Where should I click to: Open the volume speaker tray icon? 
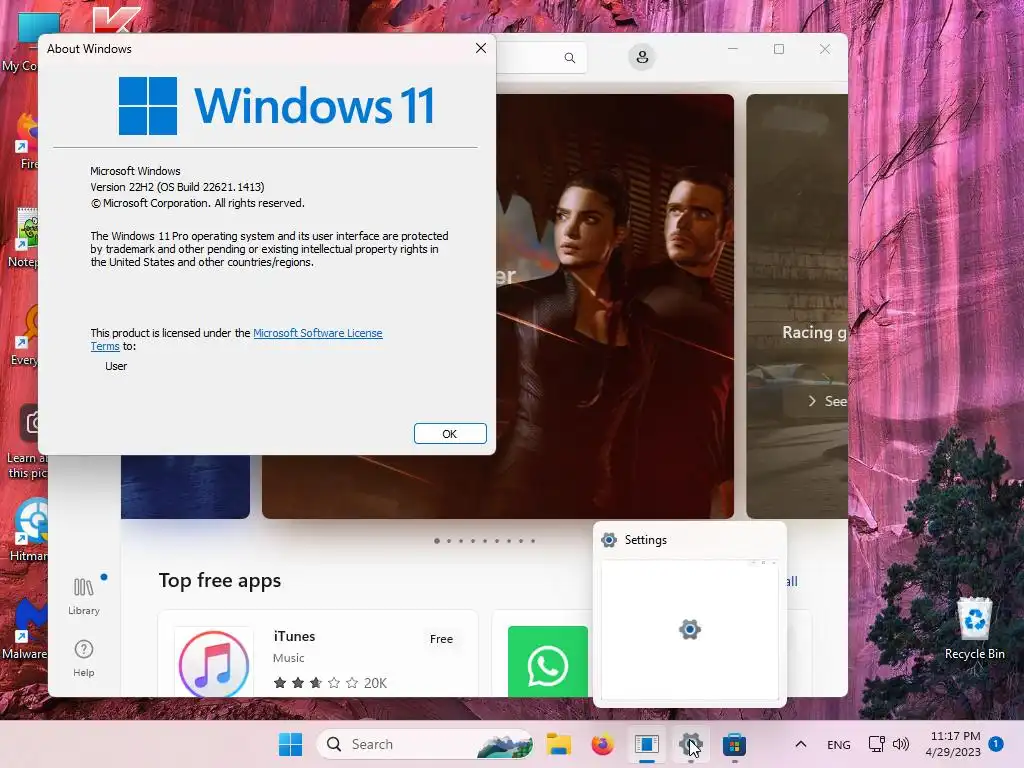(901, 744)
